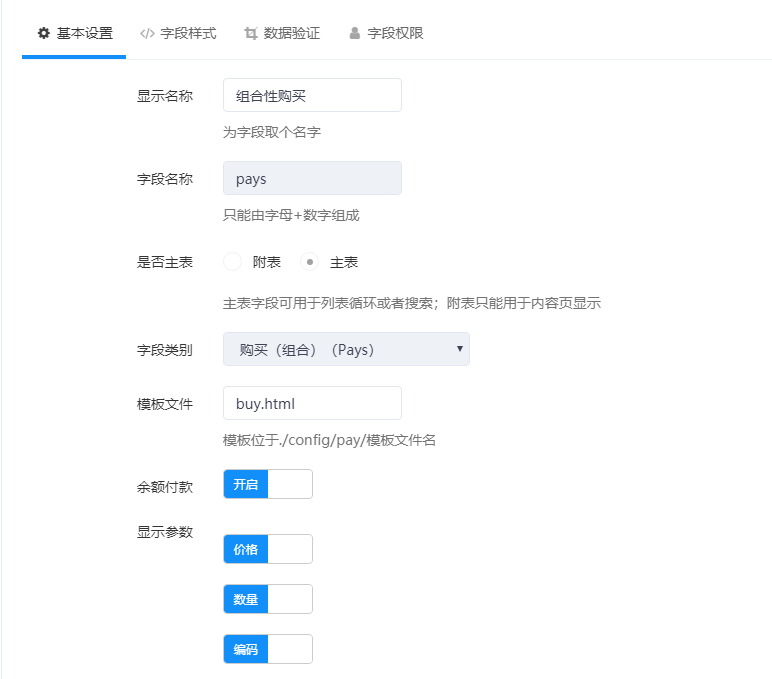Click the 字段类别 dropdown arrow
The height and width of the screenshot is (679, 772).
coord(459,349)
